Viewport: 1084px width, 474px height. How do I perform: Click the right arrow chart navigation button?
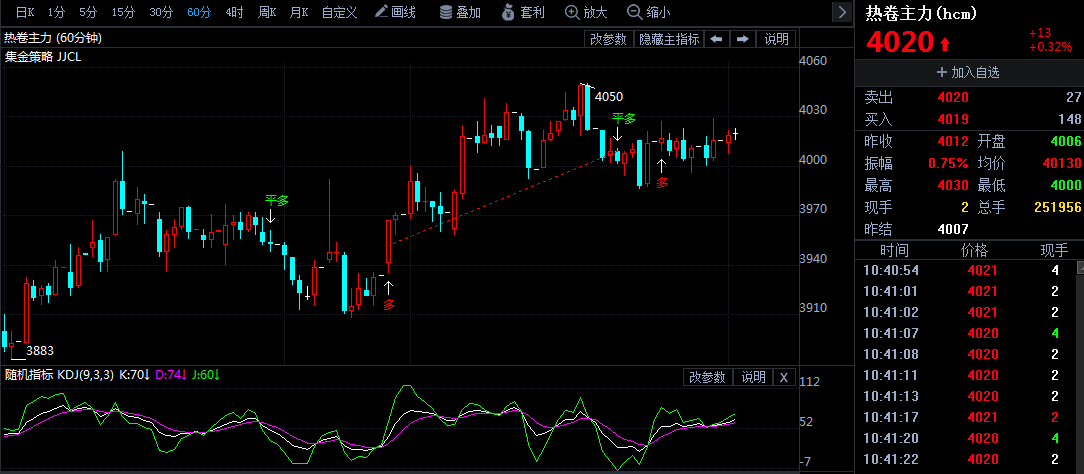(742, 39)
